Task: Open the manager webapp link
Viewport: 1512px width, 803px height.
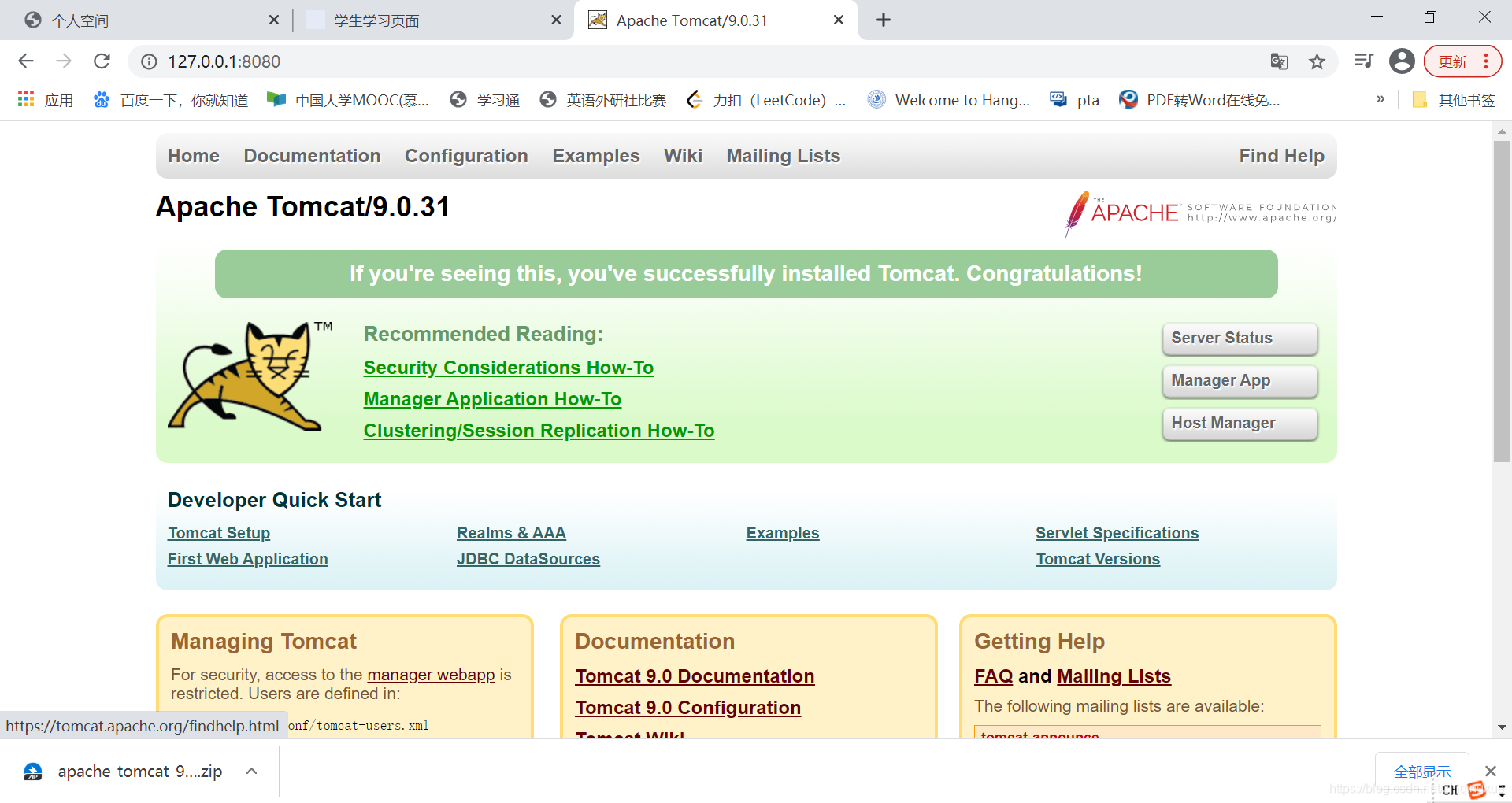Action: [431, 675]
